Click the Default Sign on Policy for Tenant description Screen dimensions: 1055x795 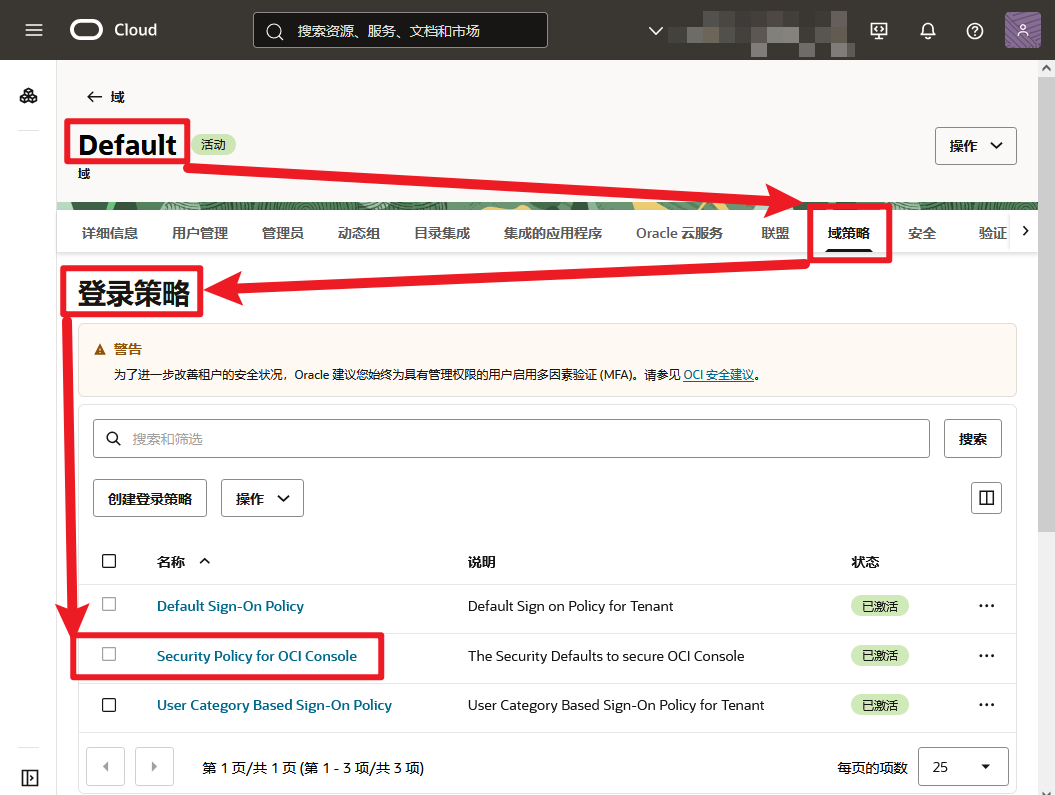click(x=571, y=606)
